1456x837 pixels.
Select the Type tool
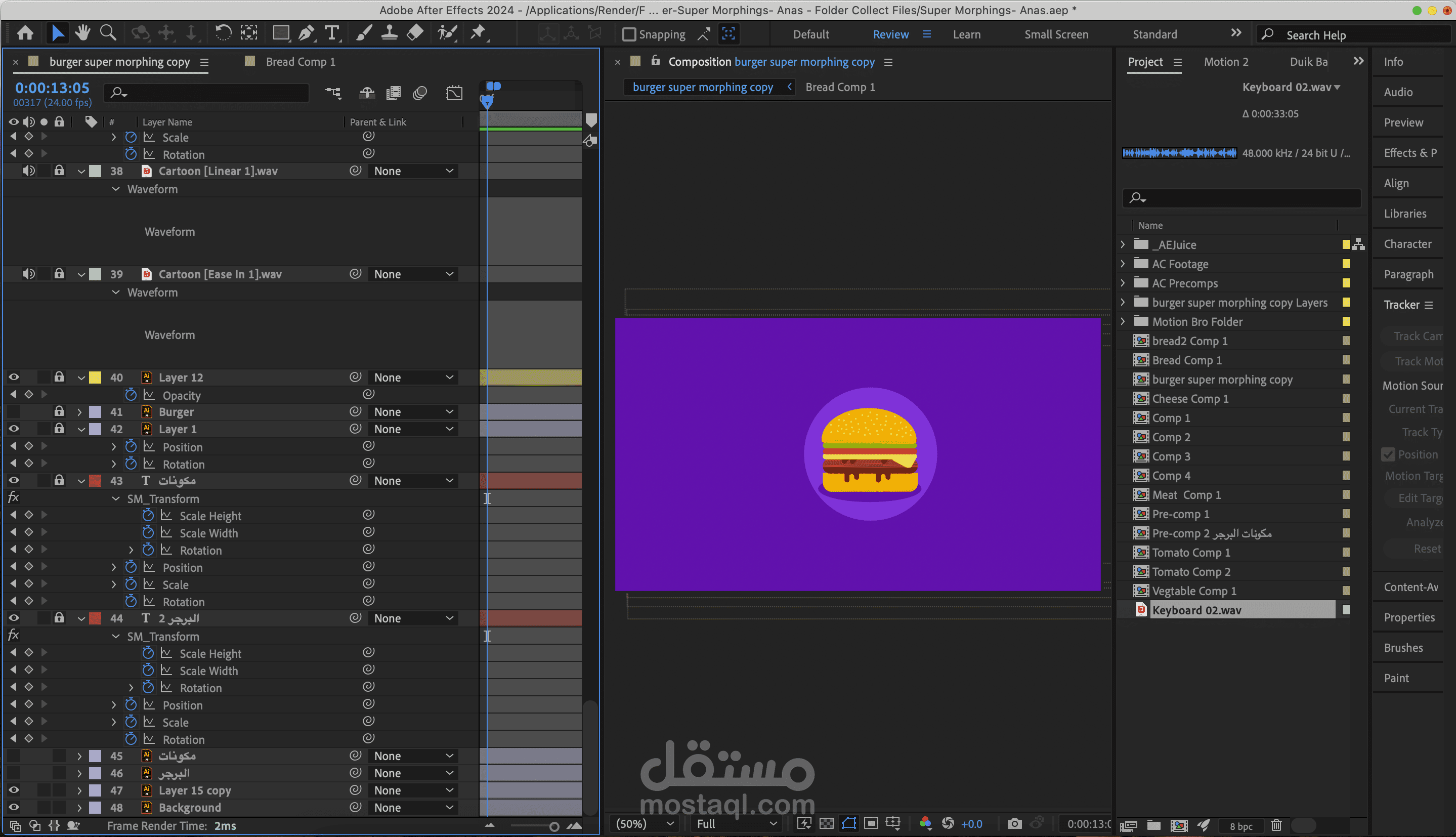click(331, 33)
